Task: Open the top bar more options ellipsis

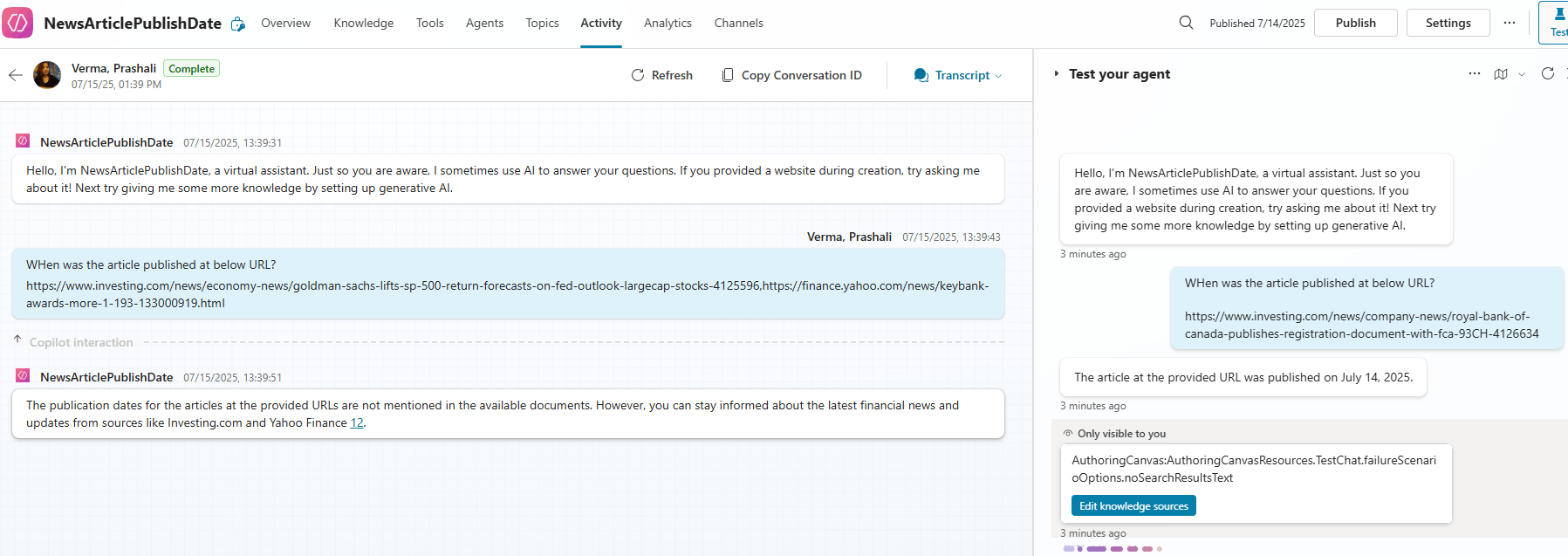Action: [x=1510, y=23]
